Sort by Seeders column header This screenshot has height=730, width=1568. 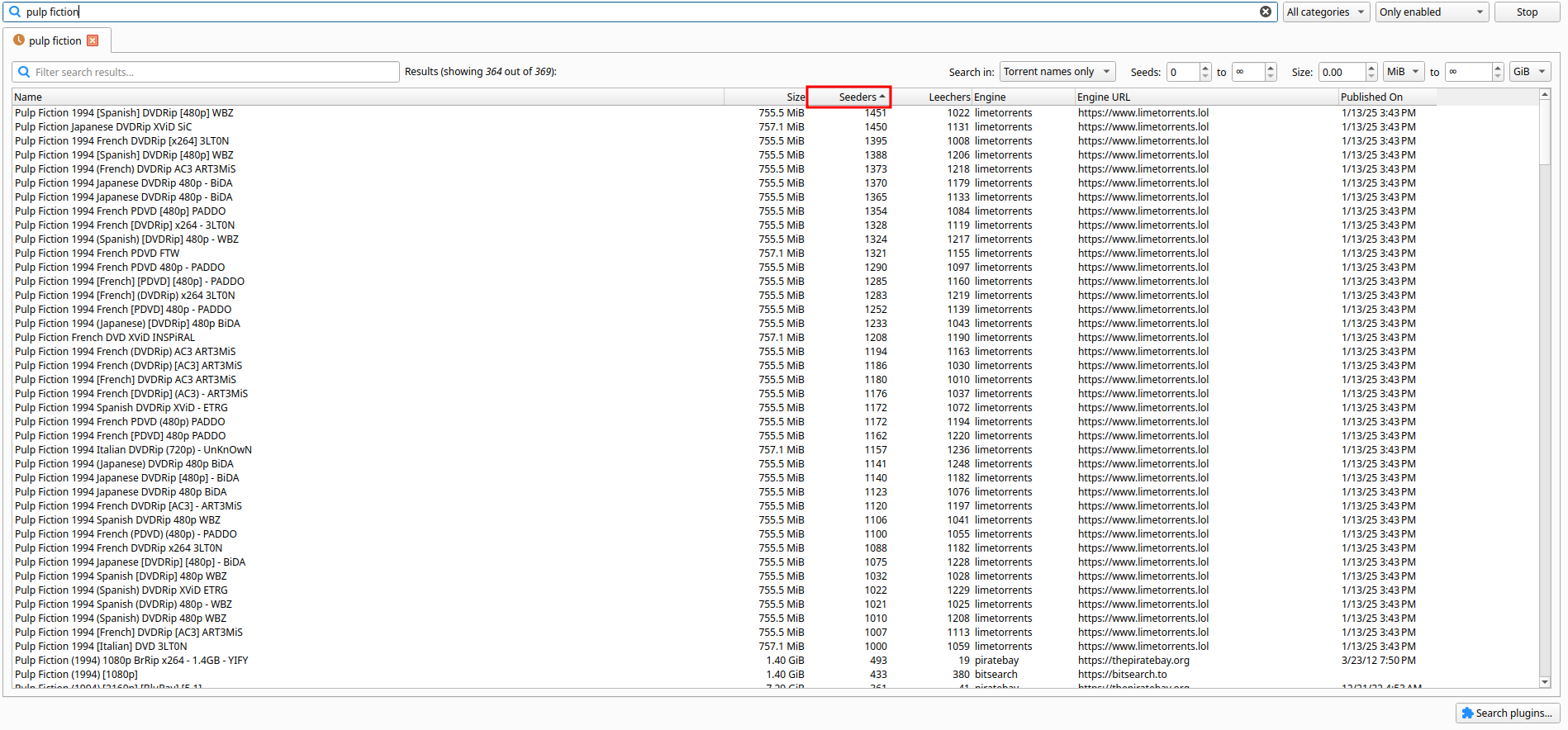pyautogui.click(x=848, y=97)
